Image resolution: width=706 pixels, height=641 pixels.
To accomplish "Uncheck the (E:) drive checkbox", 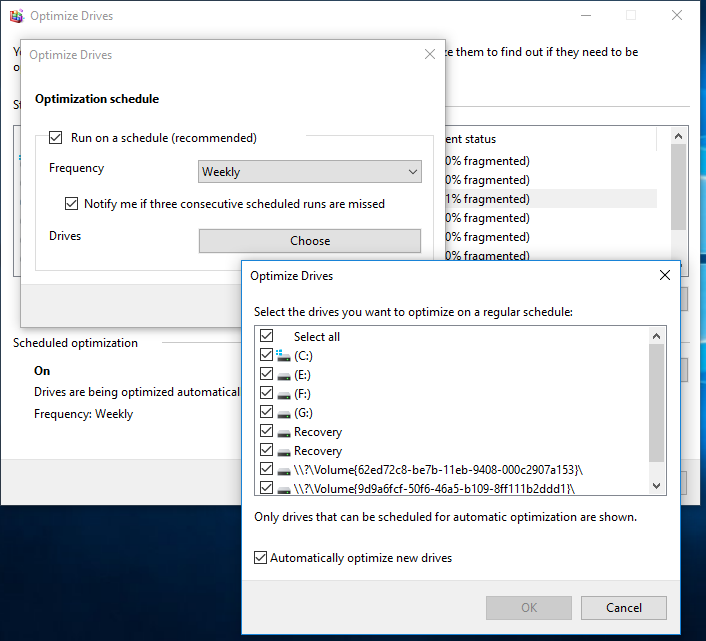I will 267,374.
